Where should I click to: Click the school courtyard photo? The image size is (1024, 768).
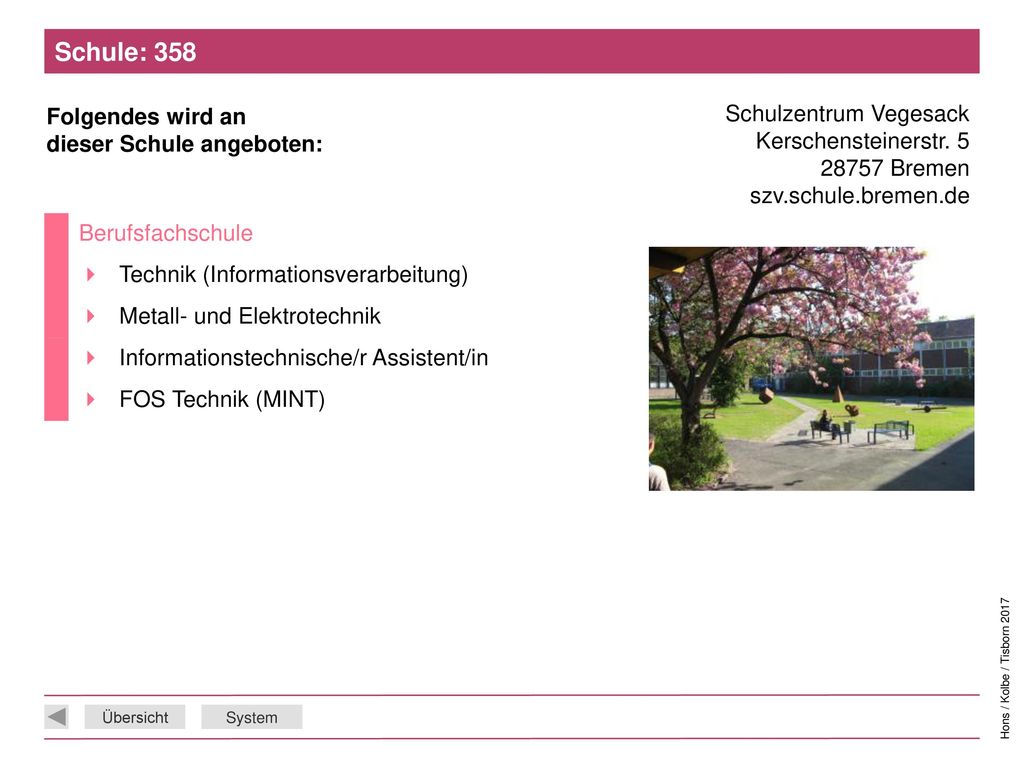click(x=811, y=368)
